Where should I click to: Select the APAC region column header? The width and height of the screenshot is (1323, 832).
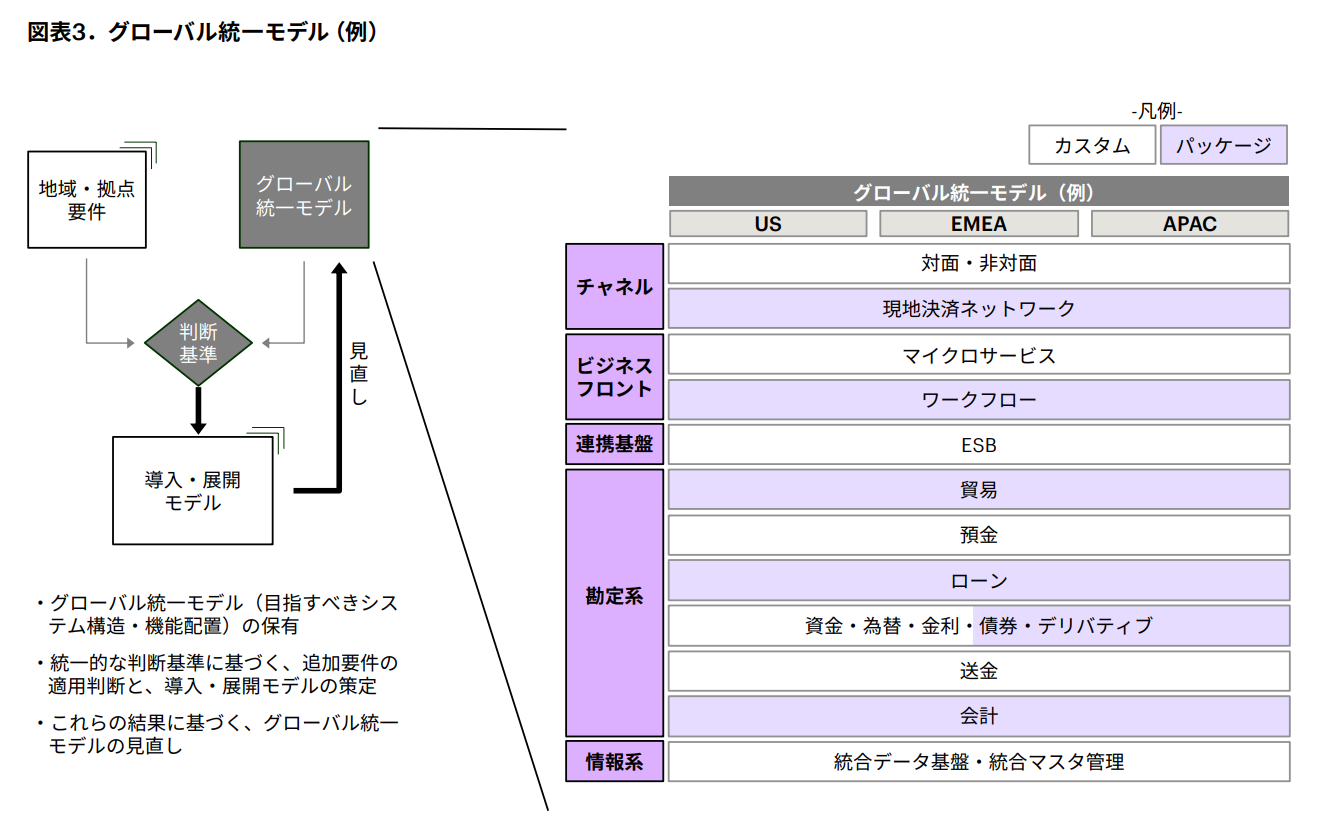(1189, 223)
